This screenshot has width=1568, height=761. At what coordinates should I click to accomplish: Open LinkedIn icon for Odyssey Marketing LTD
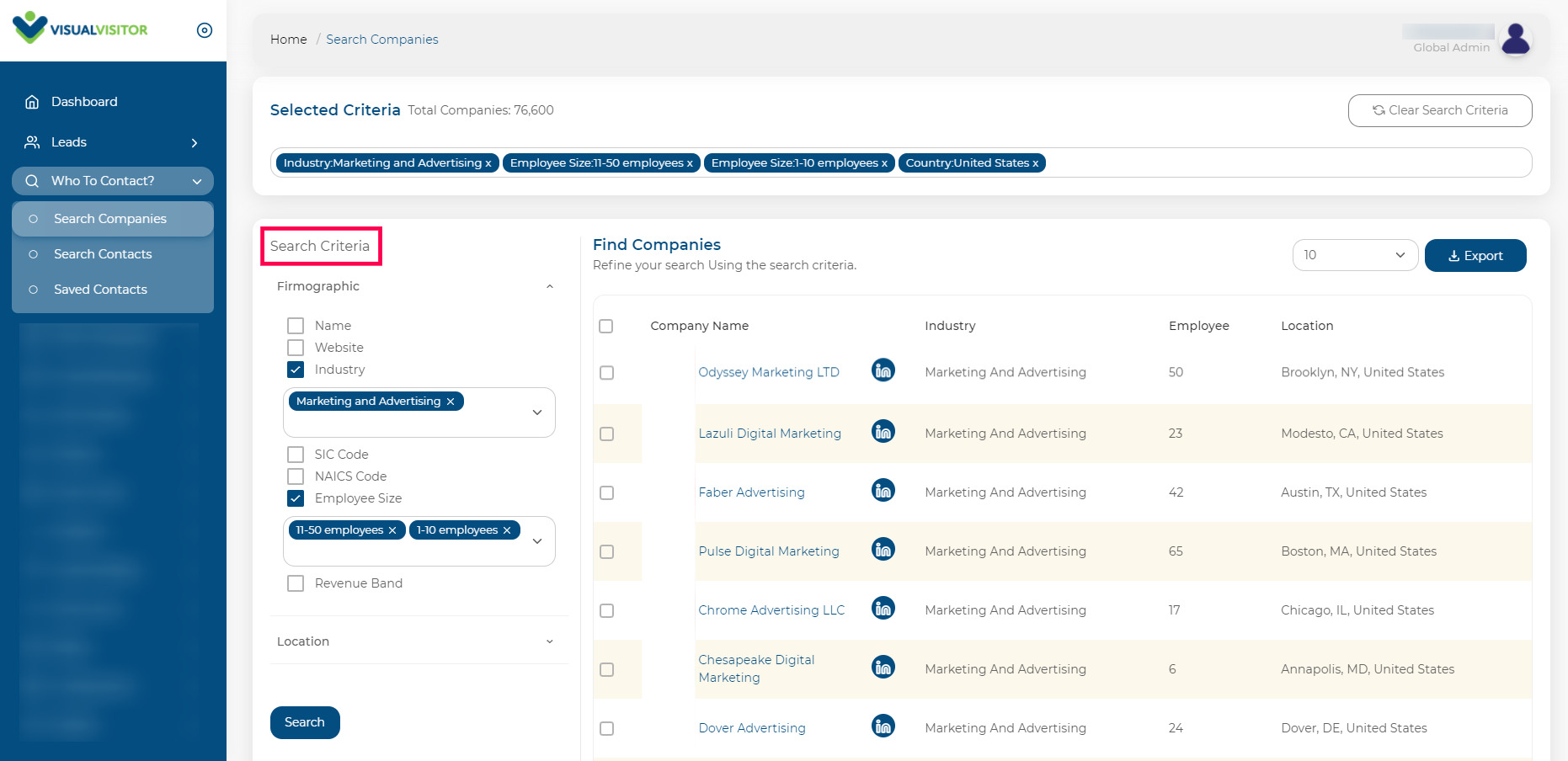click(x=883, y=370)
